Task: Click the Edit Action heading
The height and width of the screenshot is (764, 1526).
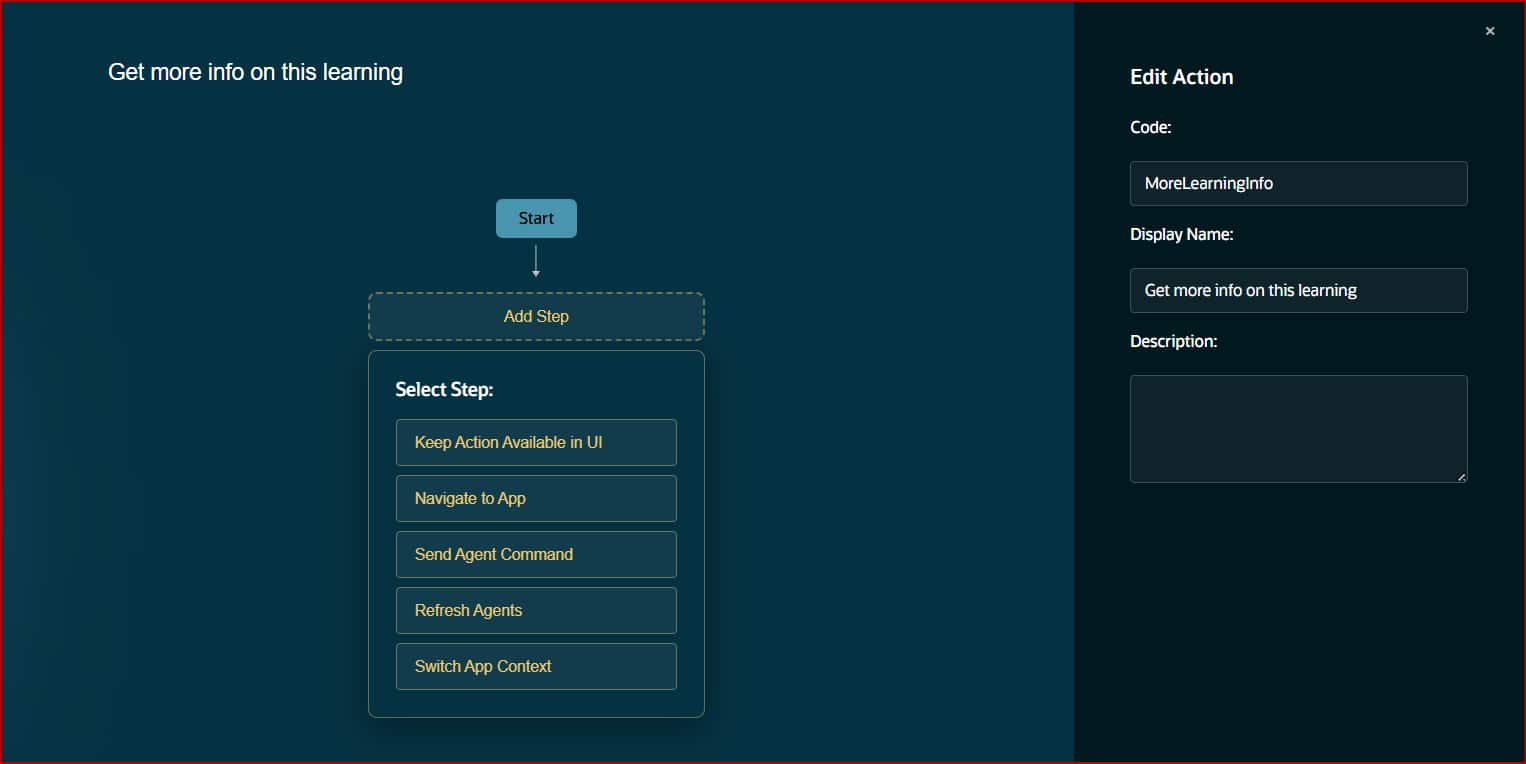Action: click(1181, 77)
